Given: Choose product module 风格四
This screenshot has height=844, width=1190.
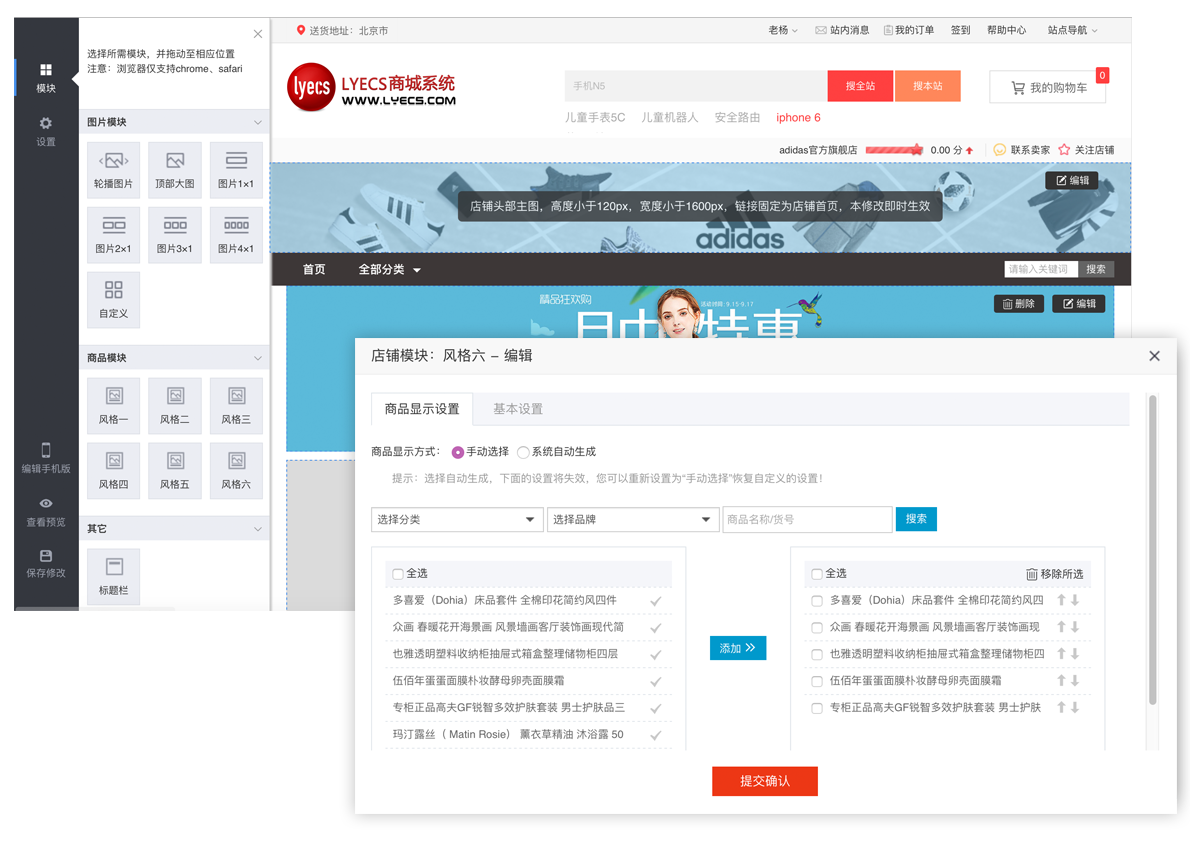Looking at the screenshot, I should pos(113,470).
